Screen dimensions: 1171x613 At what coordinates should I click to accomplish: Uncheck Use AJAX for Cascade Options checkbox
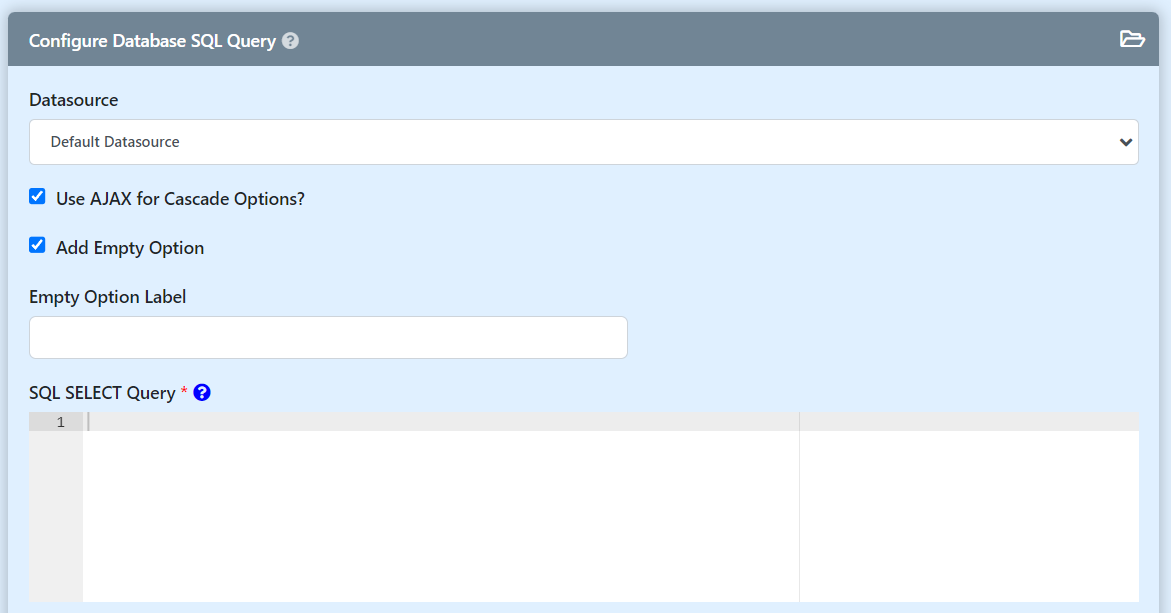point(37,197)
